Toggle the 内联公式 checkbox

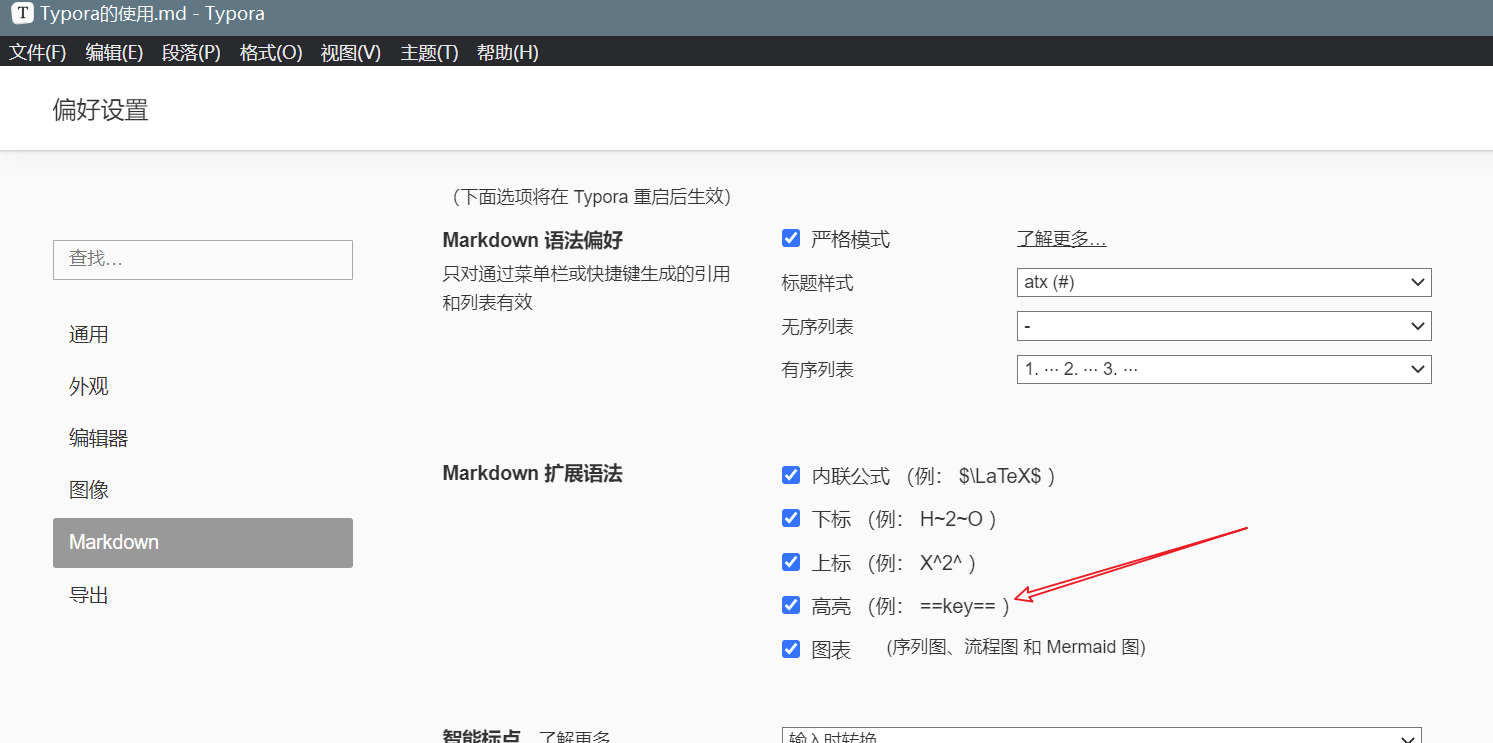pos(791,474)
